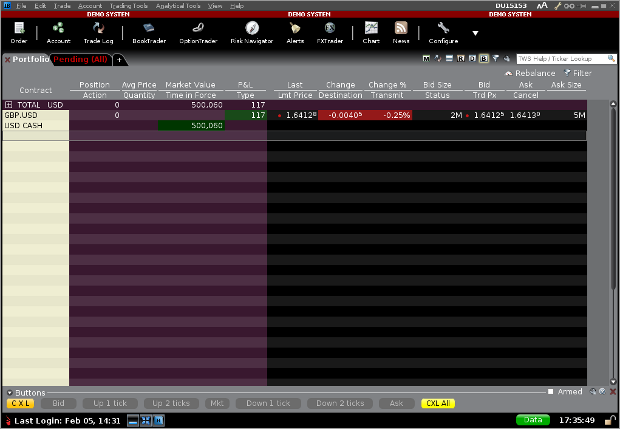This screenshot has height=429, width=620.
Task: Open the Trading Tools menu
Action: (129, 6)
